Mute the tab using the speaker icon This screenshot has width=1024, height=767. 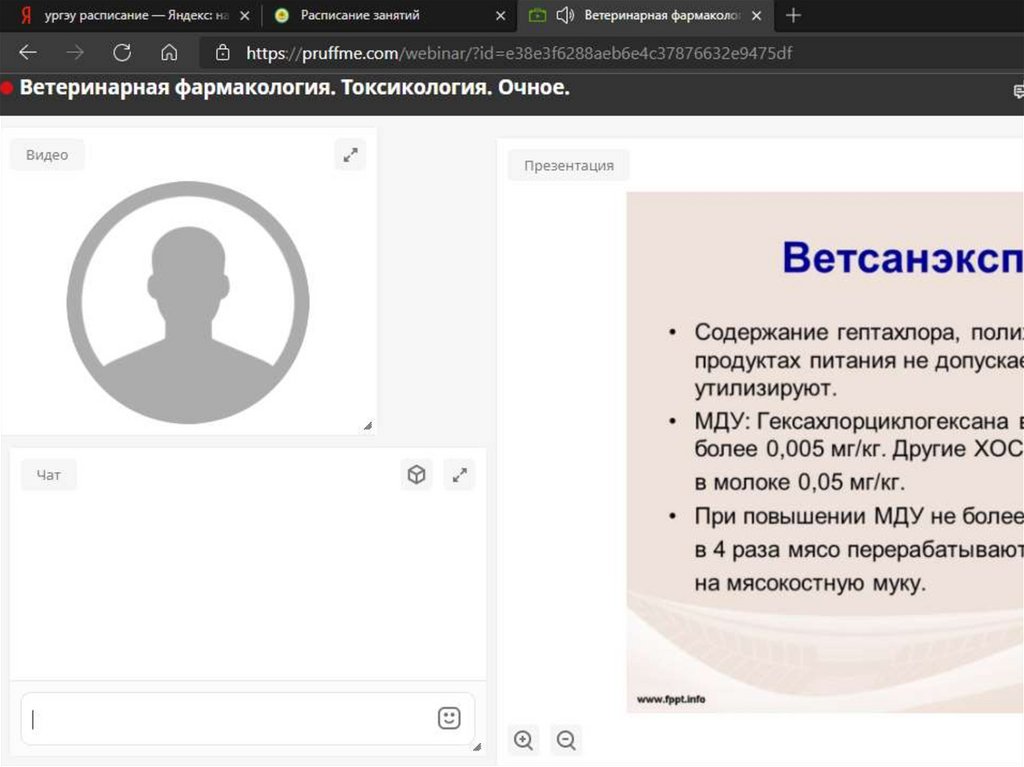[x=565, y=15]
